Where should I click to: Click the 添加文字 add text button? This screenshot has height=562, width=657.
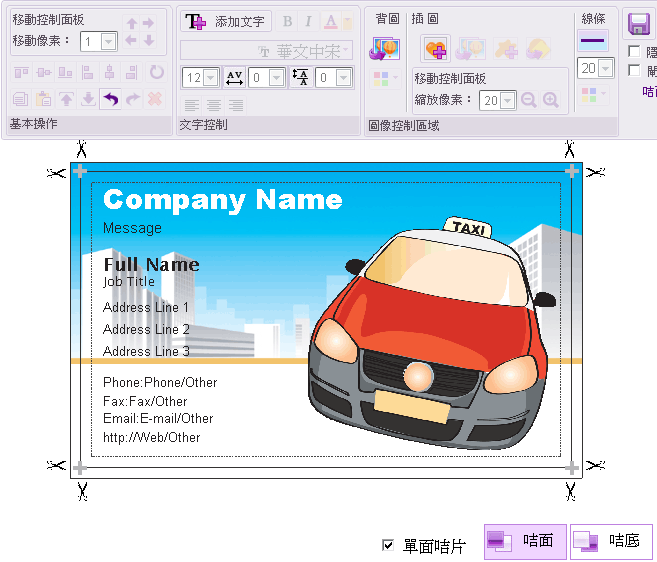point(225,22)
